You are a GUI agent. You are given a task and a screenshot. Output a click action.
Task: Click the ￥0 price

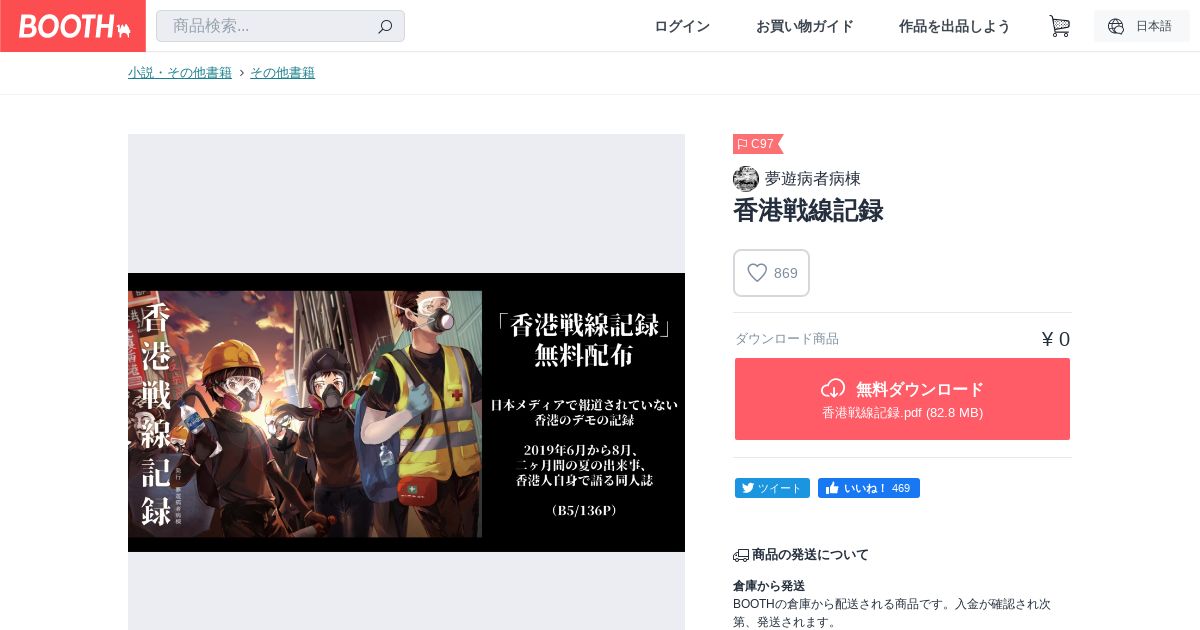pos(1055,339)
